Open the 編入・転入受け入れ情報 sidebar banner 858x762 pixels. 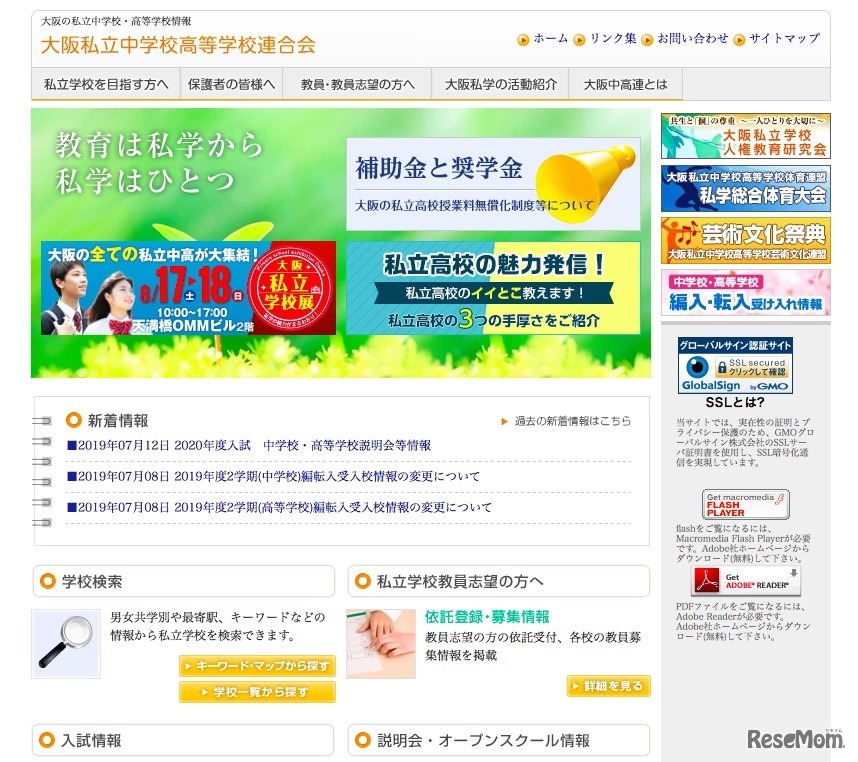pos(745,292)
